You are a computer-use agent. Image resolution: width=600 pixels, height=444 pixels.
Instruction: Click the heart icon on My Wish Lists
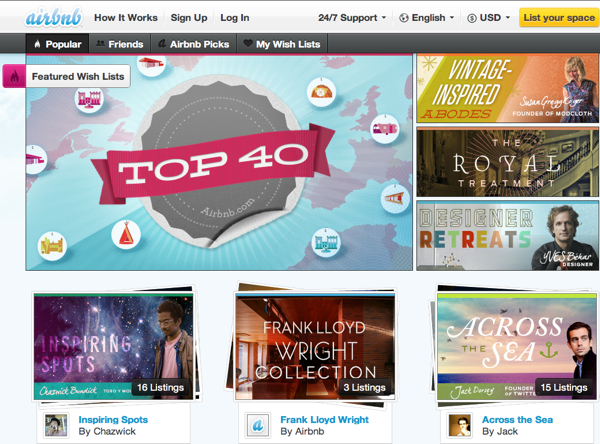point(248,44)
